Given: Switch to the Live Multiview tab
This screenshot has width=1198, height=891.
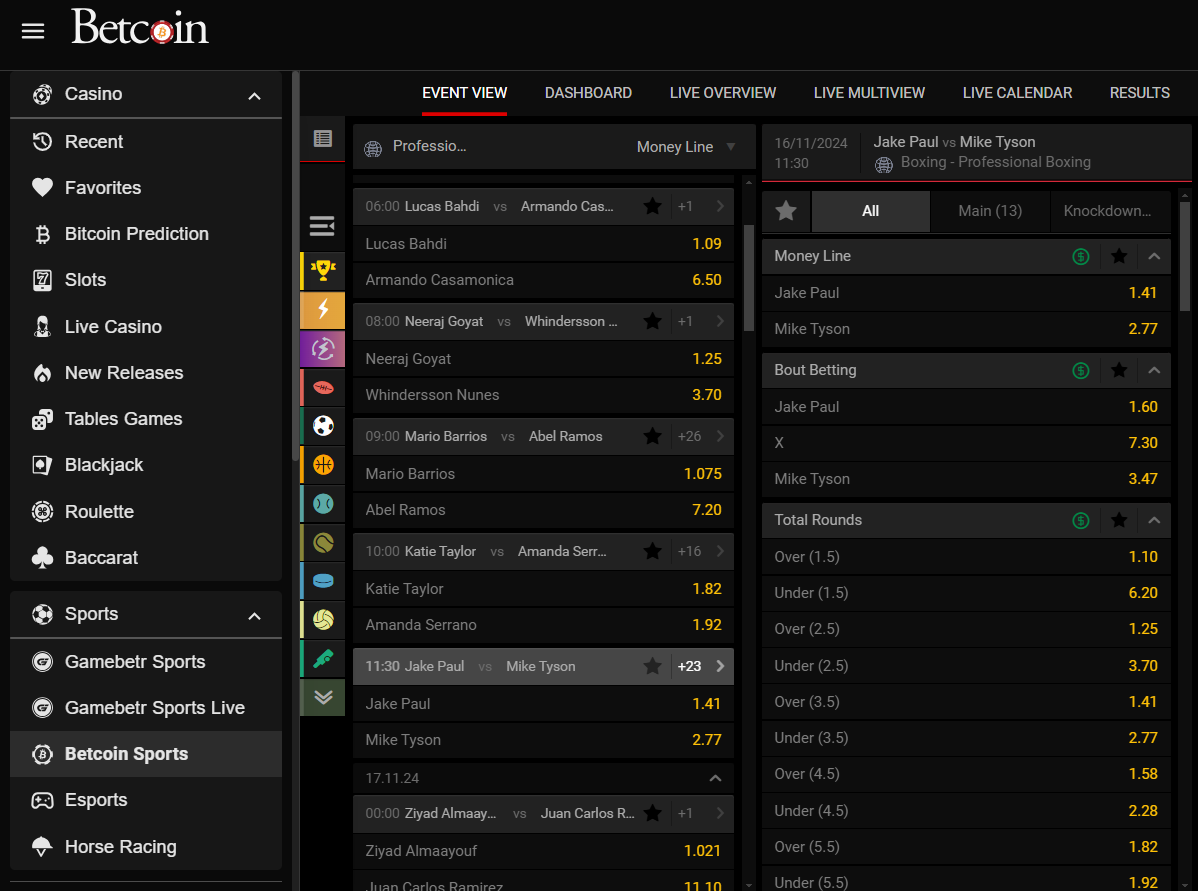Looking at the screenshot, I should pos(869,93).
